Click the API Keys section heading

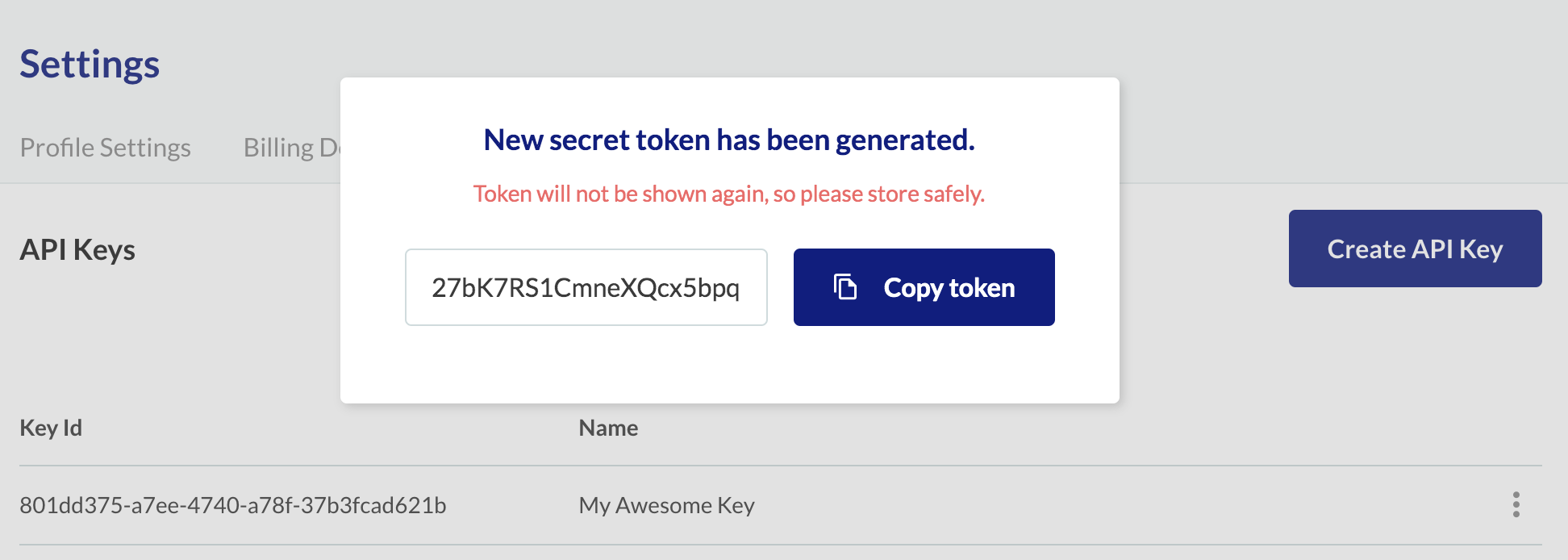(77, 249)
